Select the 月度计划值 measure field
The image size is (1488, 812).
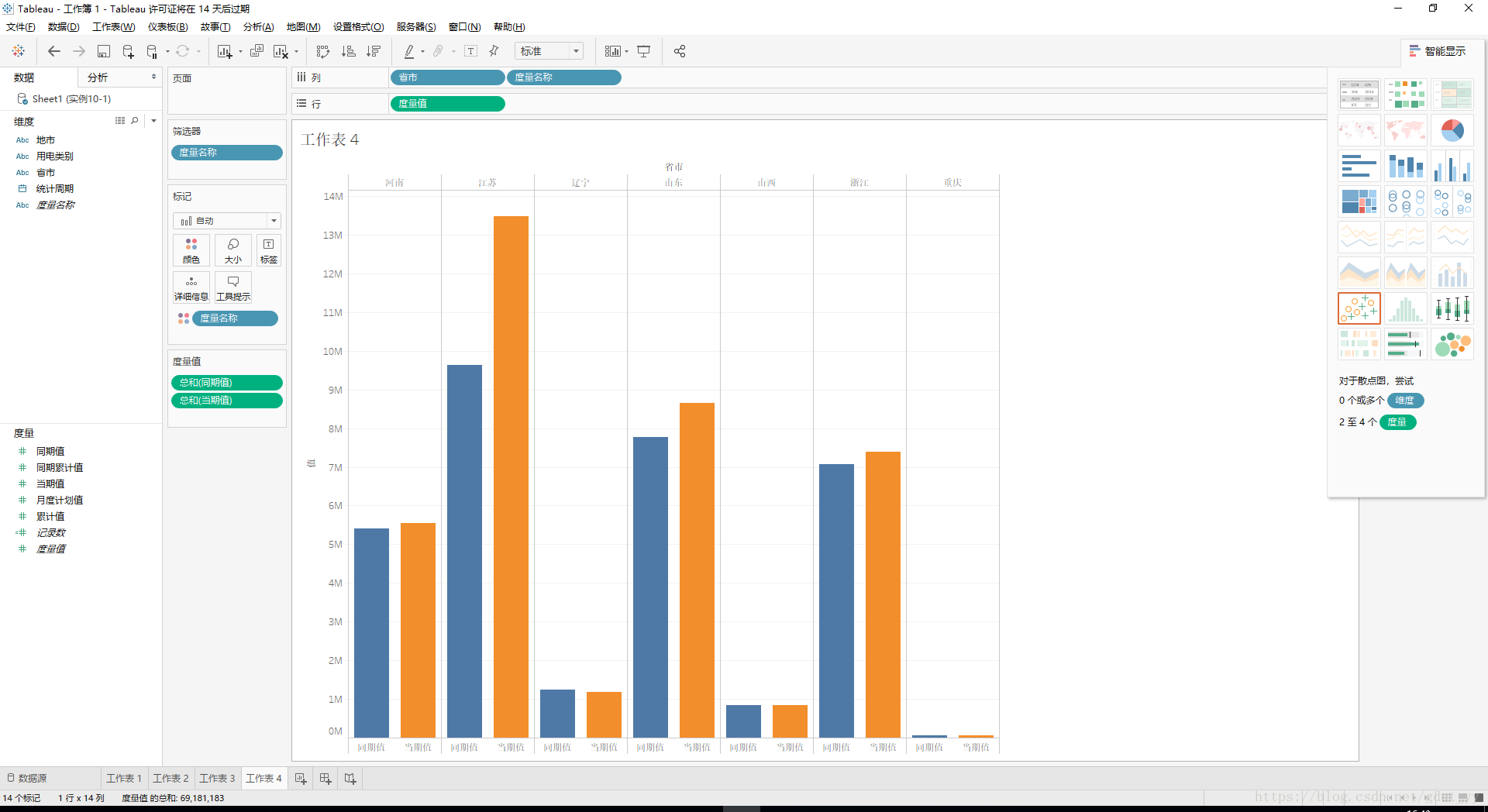click(x=60, y=500)
